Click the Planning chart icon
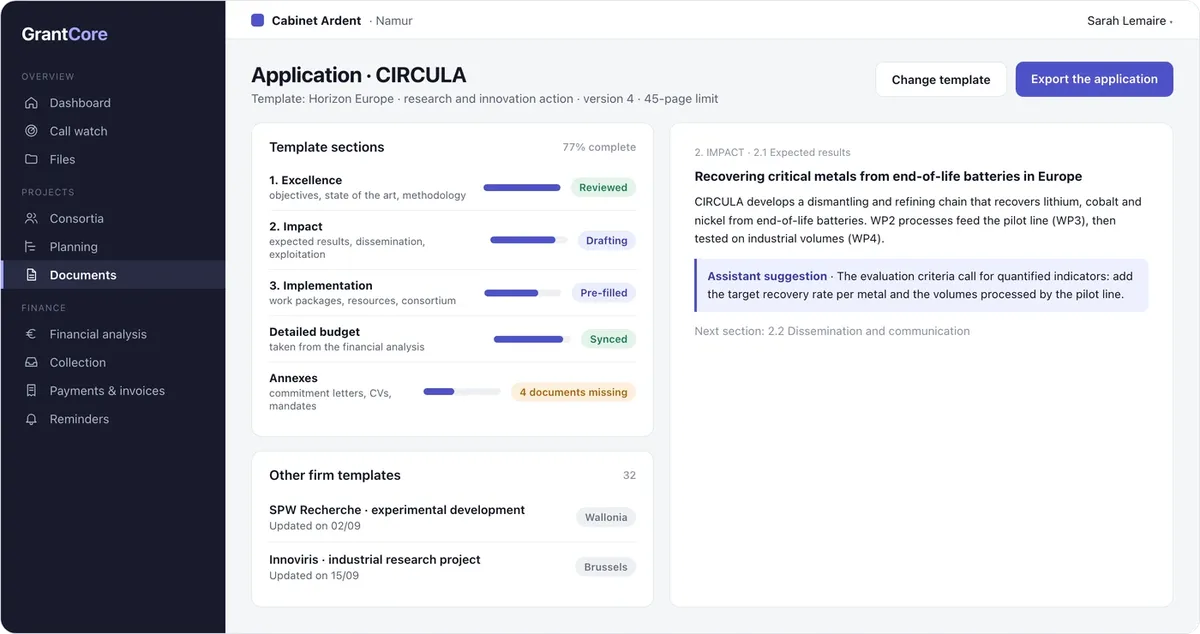The image size is (1200, 634). coord(31,246)
